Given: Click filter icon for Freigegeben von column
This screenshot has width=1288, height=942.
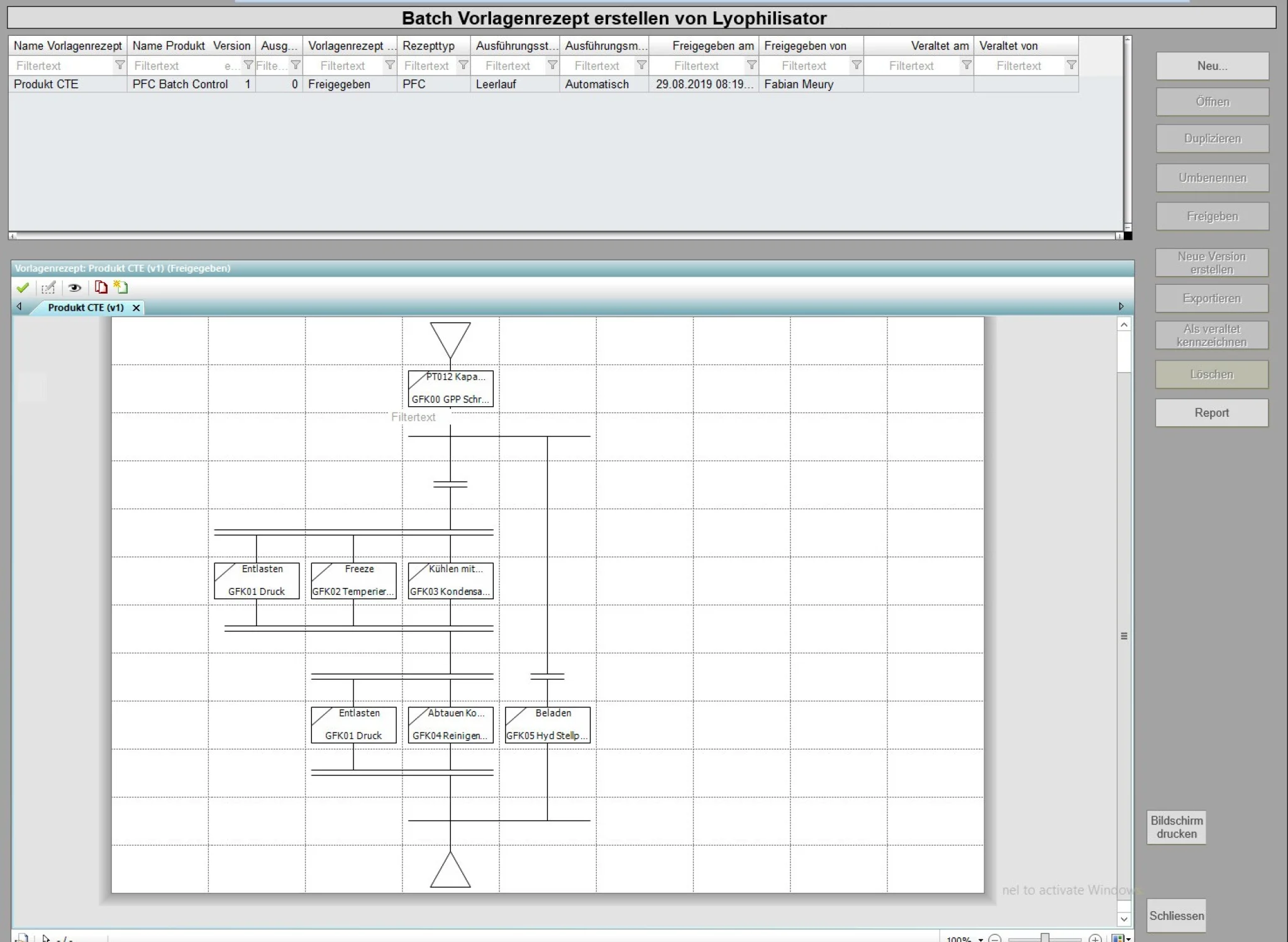Looking at the screenshot, I should click(857, 65).
